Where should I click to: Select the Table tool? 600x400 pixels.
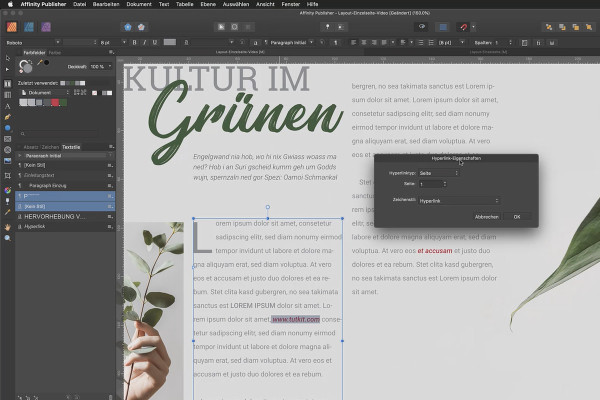tap(7, 95)
